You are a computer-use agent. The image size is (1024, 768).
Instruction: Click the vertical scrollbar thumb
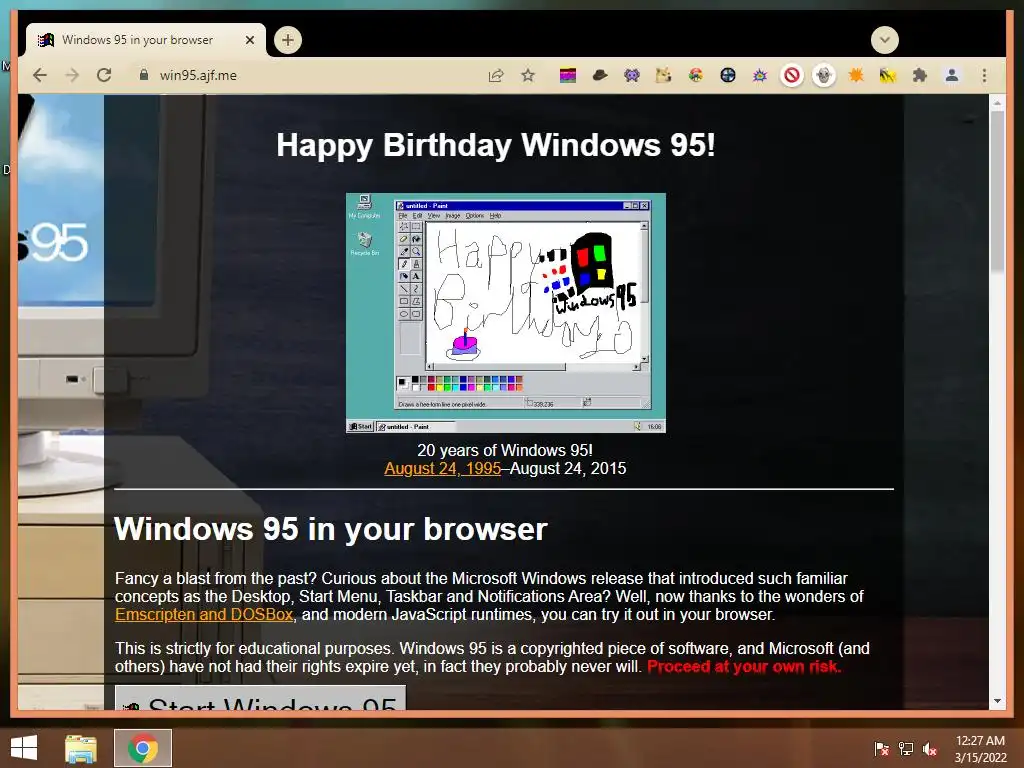pos(997,191)
